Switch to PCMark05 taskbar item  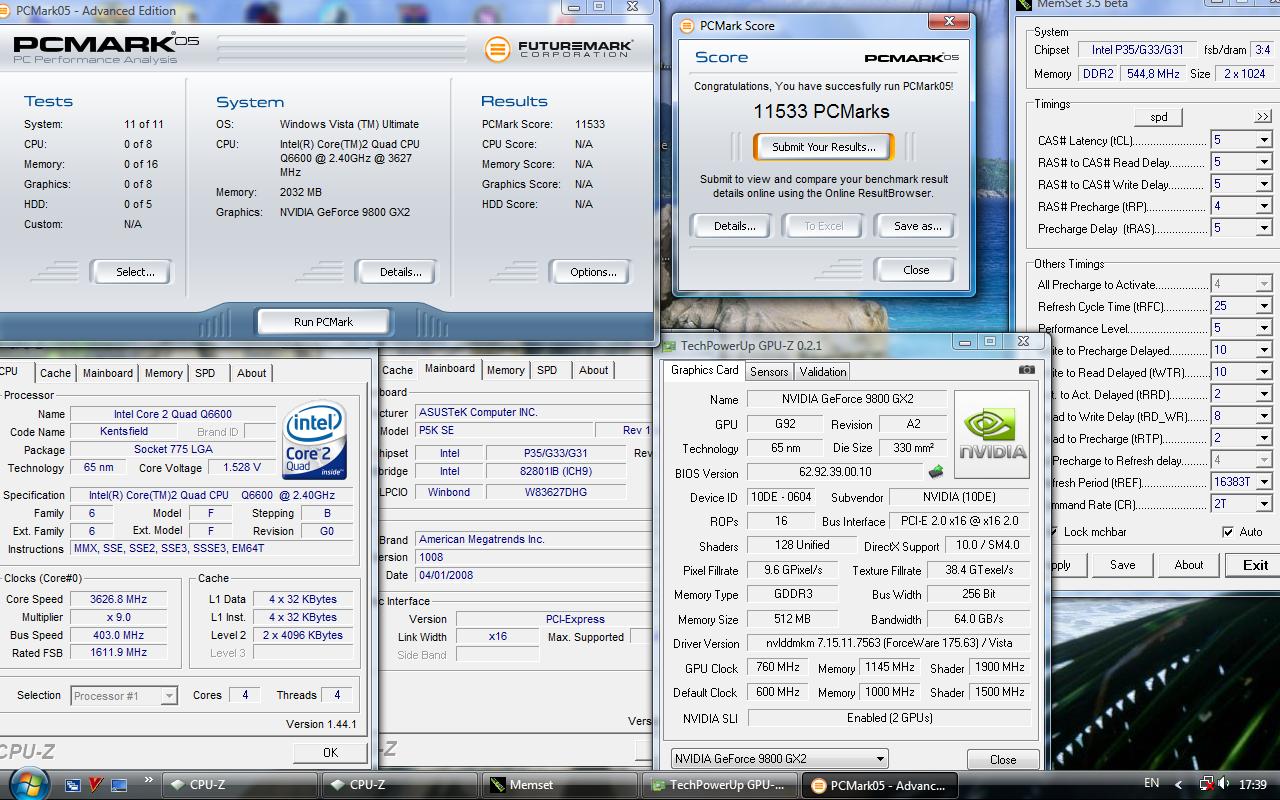[880, 785]
